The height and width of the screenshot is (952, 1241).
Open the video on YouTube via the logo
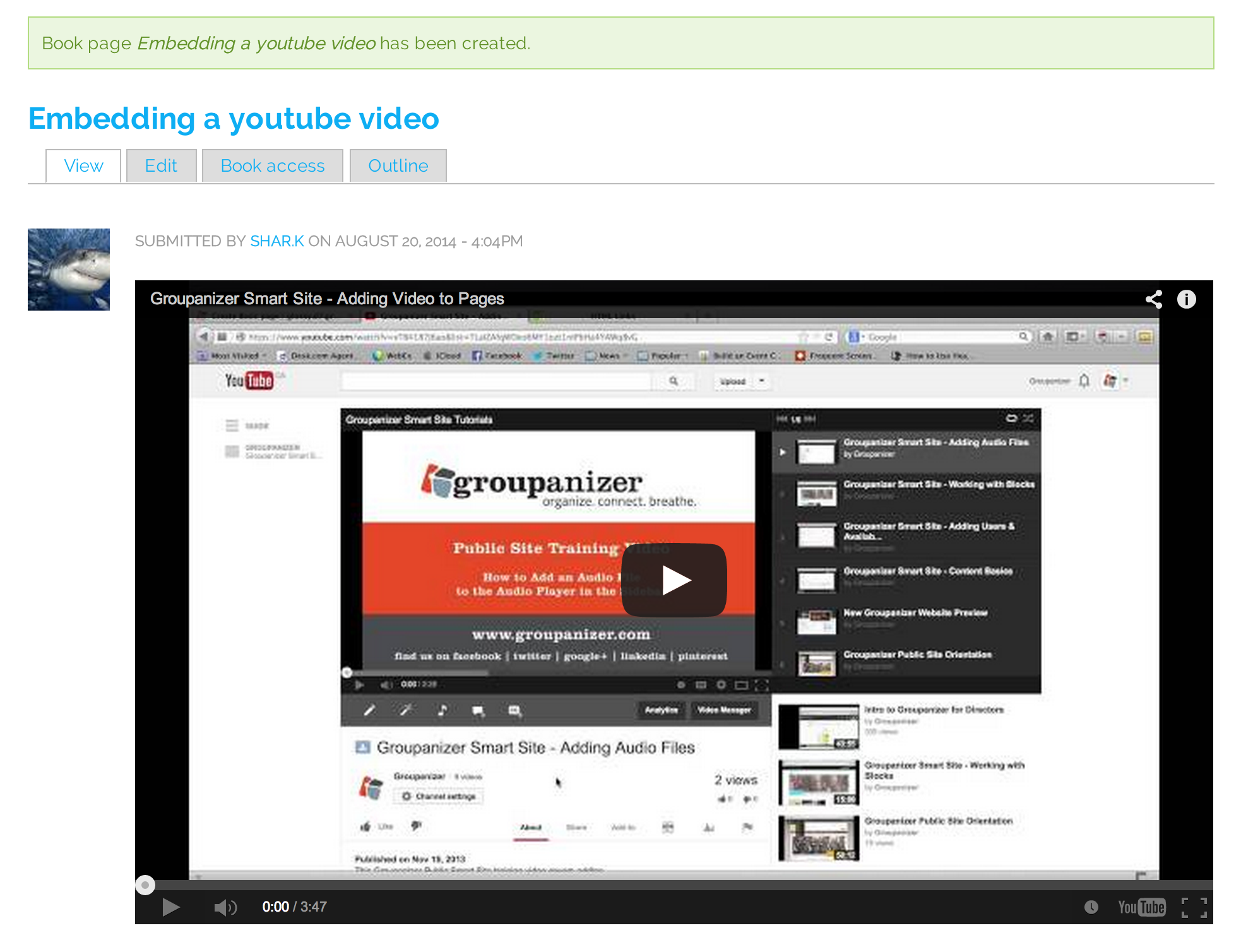click(1141, 907)
